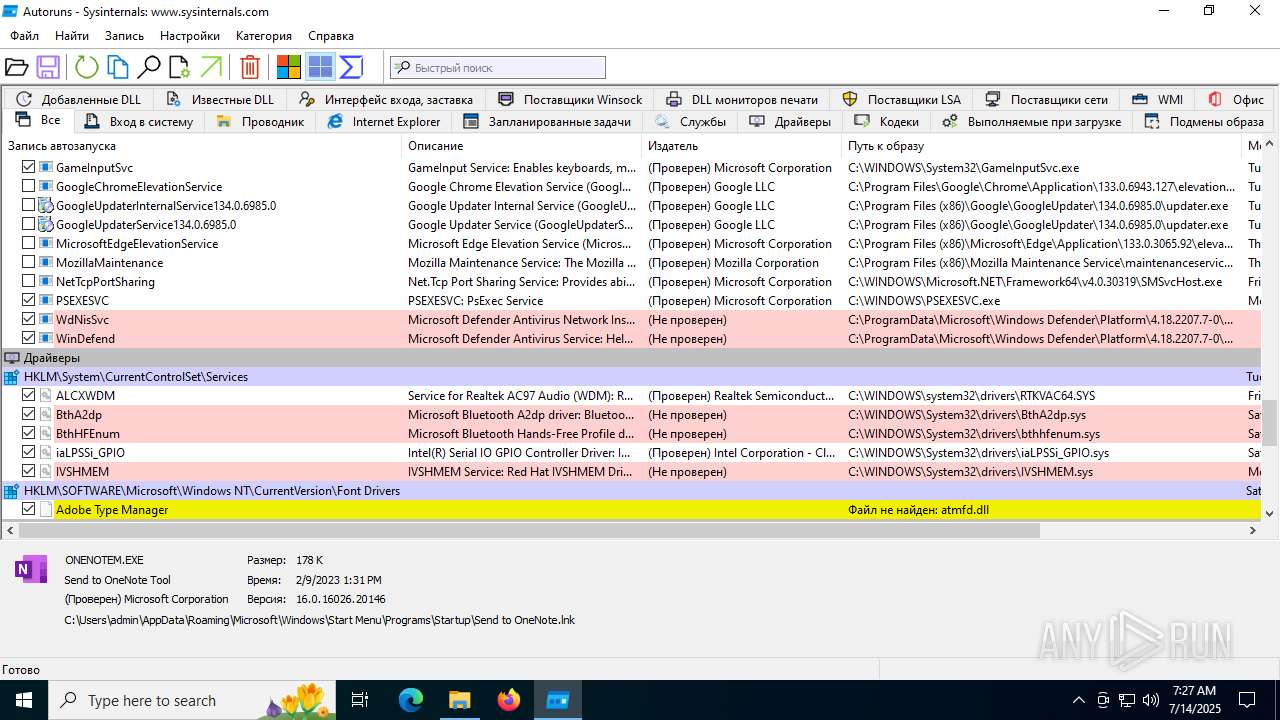This screenshot has height=720, width=1280.
Task: Click the Windows taskbar search box
Action: tap(193, 700)
